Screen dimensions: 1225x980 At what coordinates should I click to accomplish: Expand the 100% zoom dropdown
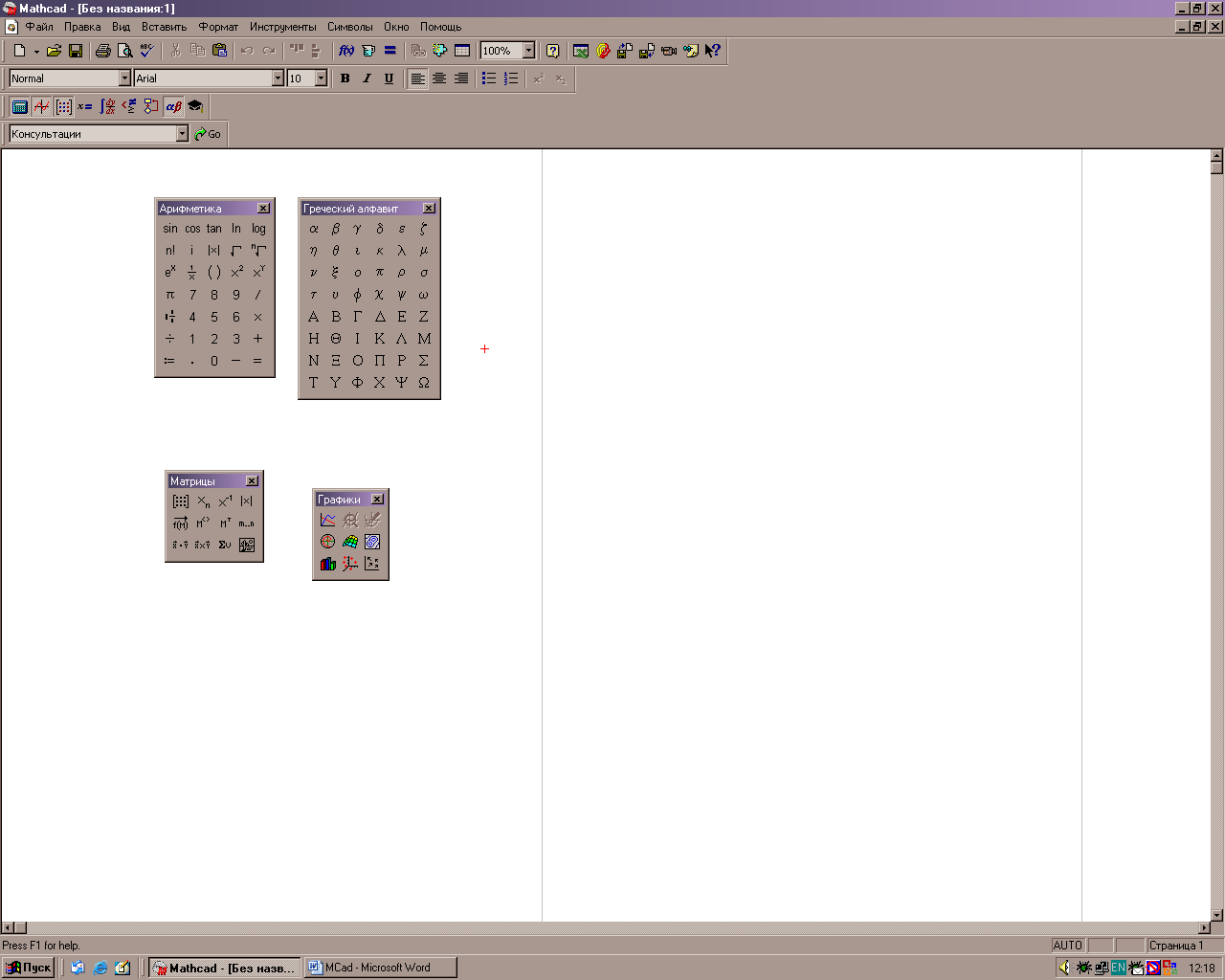tap(528, 51)
